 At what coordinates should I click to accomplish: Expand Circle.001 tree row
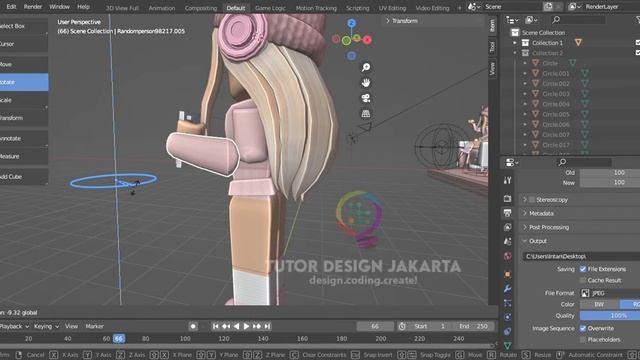[525, 73]
